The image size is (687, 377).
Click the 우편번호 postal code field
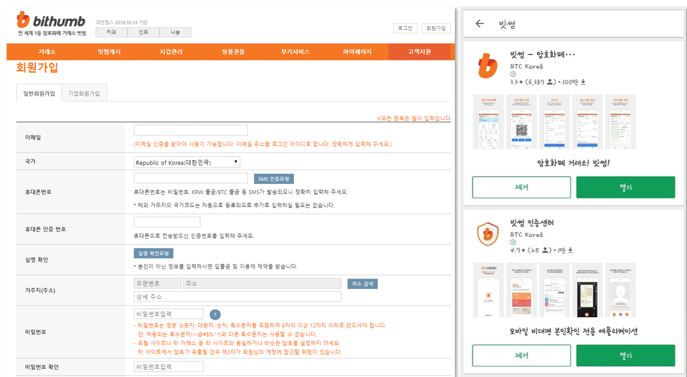tap(157, 284)
